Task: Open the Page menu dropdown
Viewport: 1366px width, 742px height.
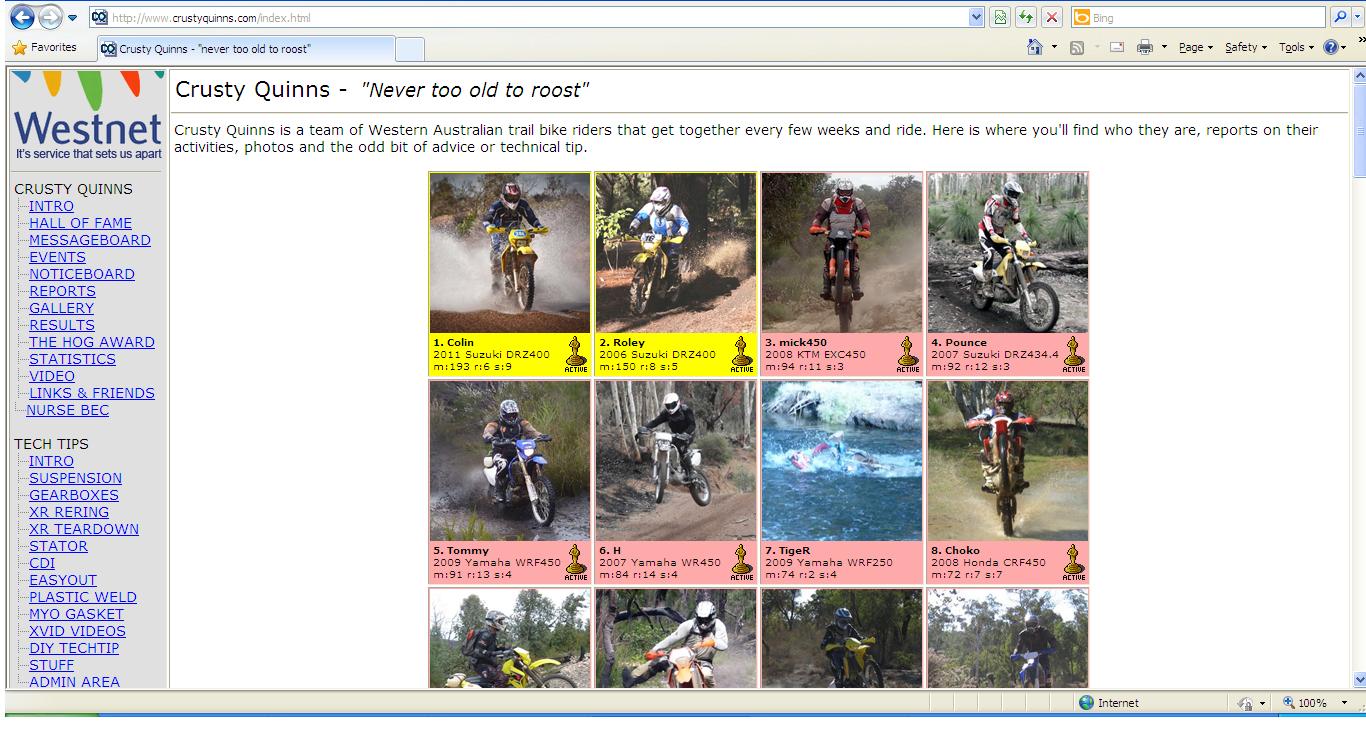Action: coord(1195,47)
